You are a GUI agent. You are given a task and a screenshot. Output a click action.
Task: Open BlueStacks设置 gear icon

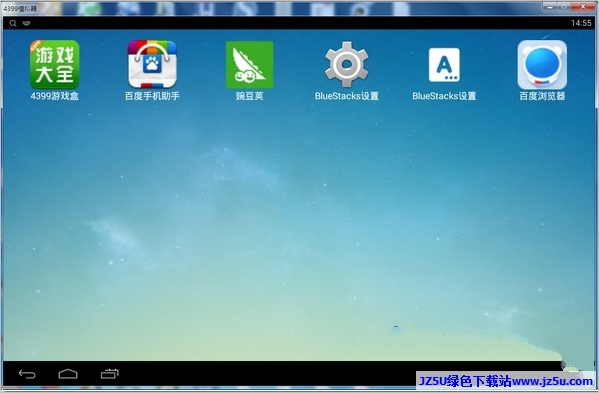[346, 65]
